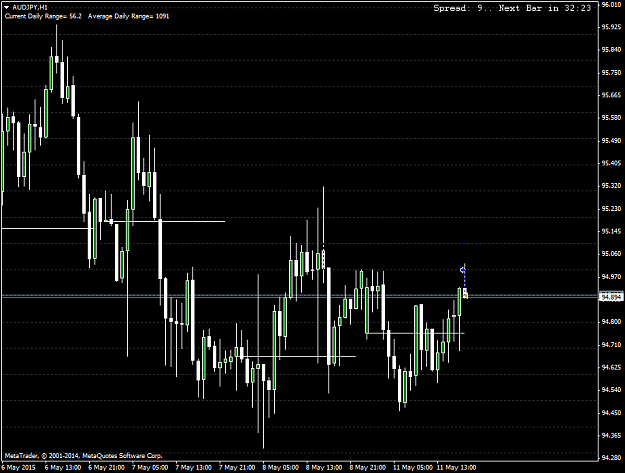Select 95.230 on the price scale
This screenshot has width=625, height=473.
[x=611, y=208]
